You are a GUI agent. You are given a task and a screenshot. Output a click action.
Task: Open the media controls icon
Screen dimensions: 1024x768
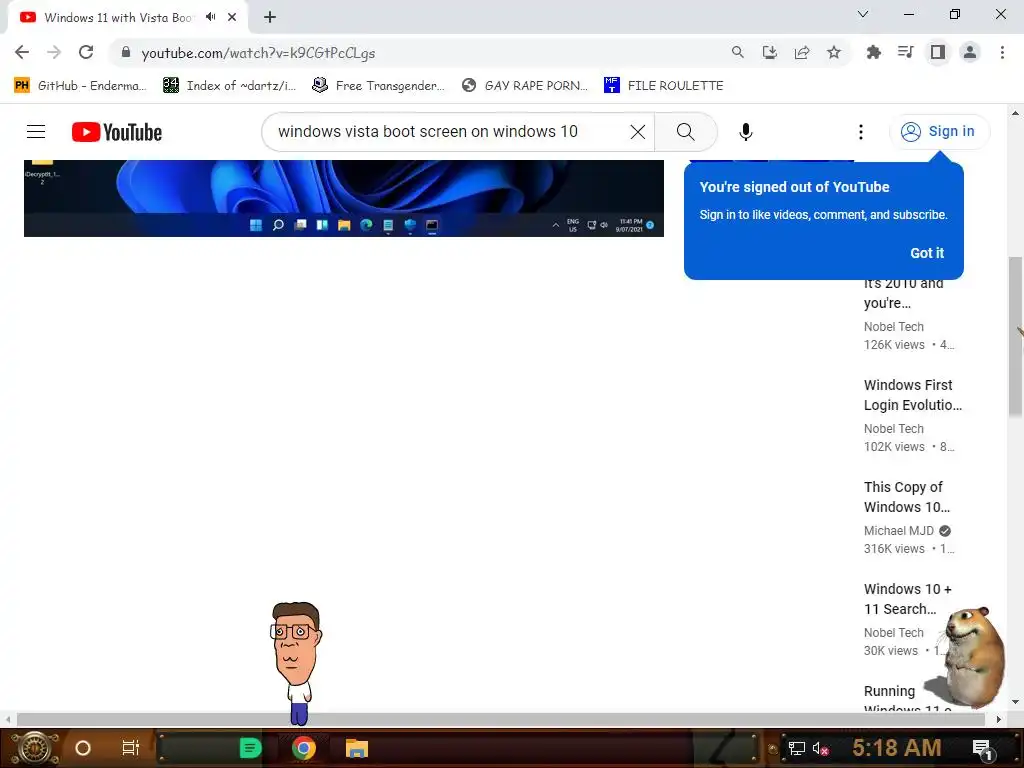point(905,52)
